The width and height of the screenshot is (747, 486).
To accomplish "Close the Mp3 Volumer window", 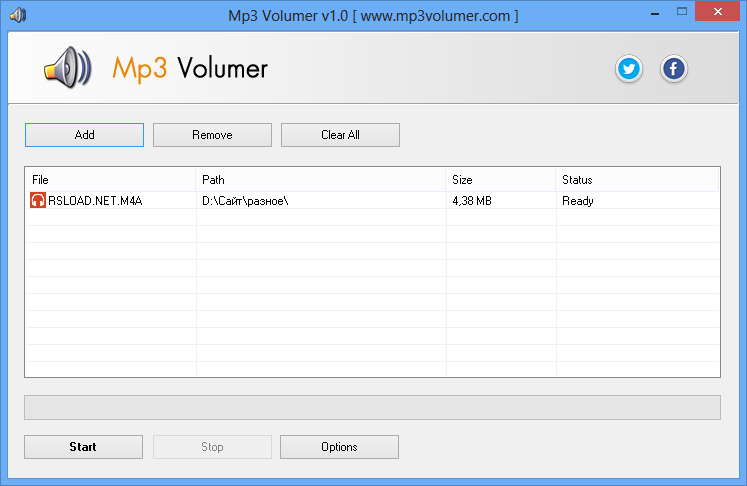I will pos(717,12).
